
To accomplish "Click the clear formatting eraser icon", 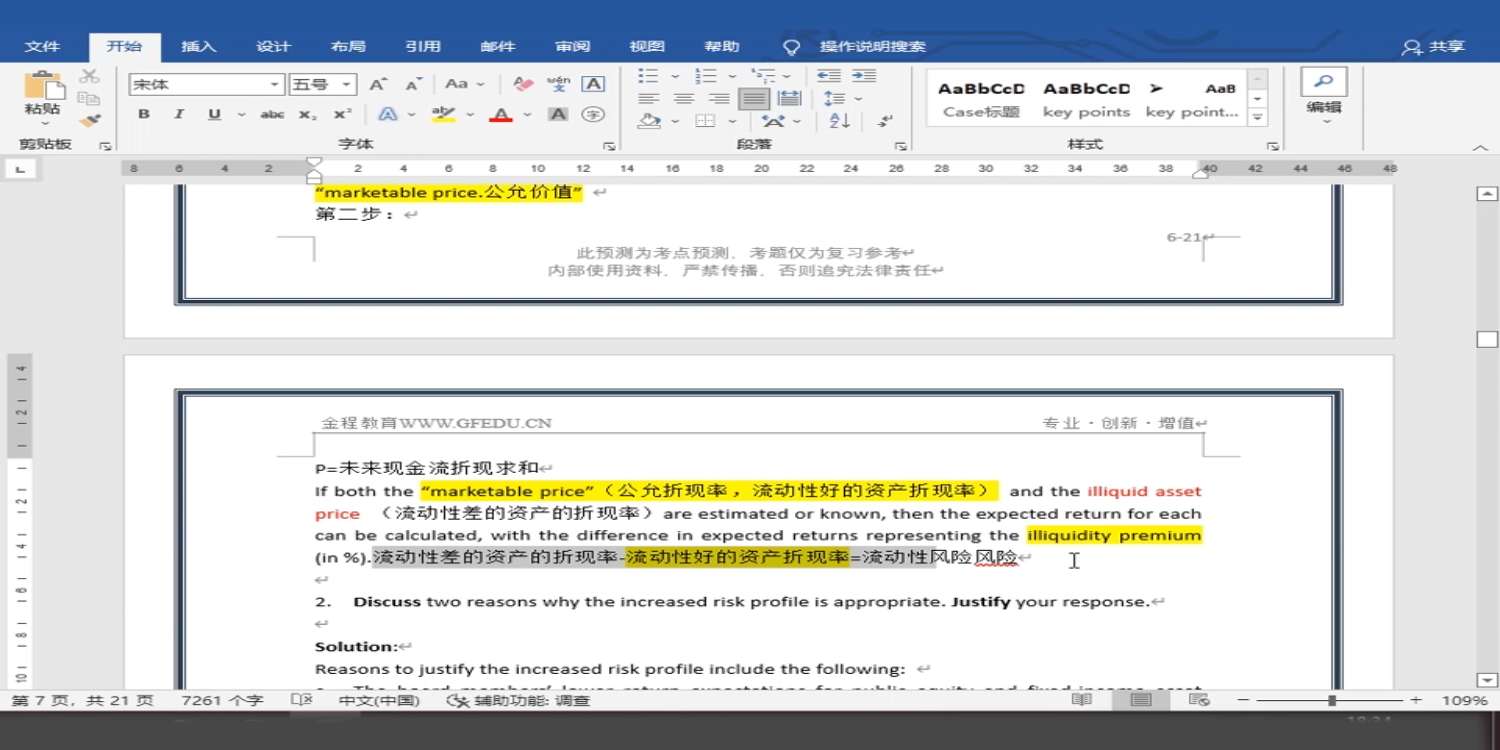I will coord(522,85).
